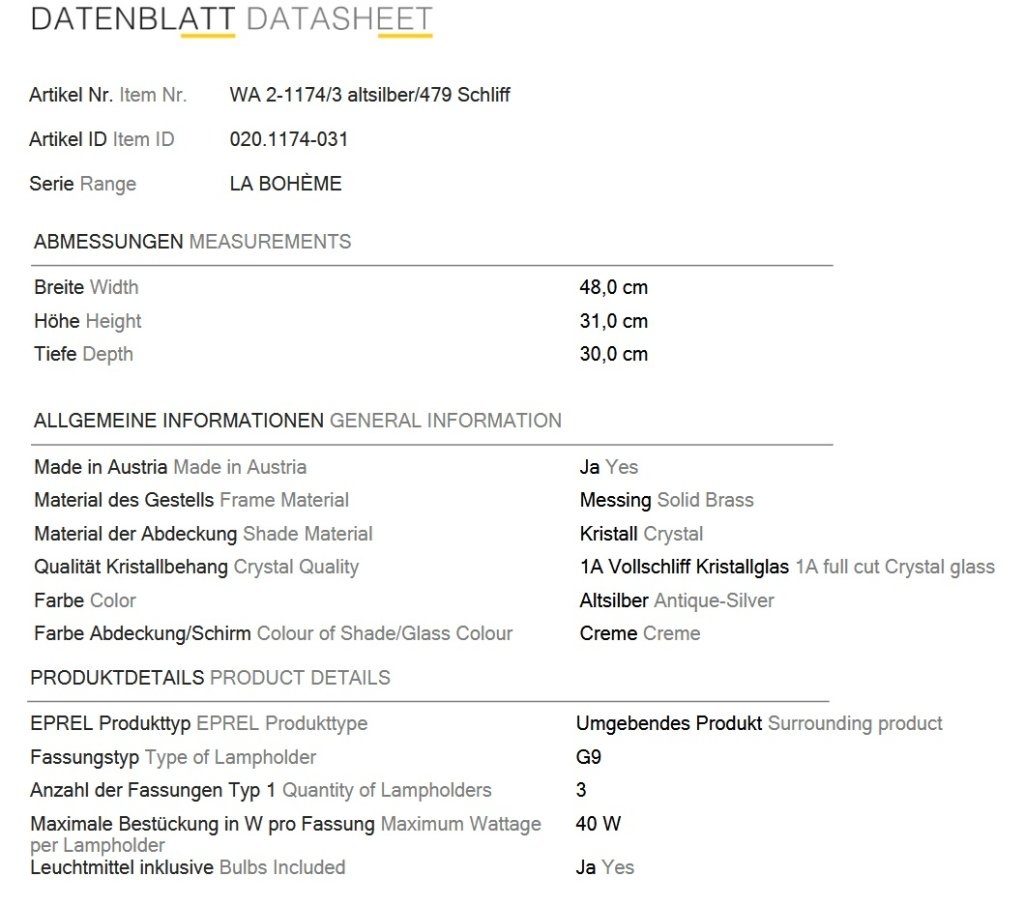Select the width value 48,0 cm
The width and height of the screenshot is (1024, 906).
613,287
